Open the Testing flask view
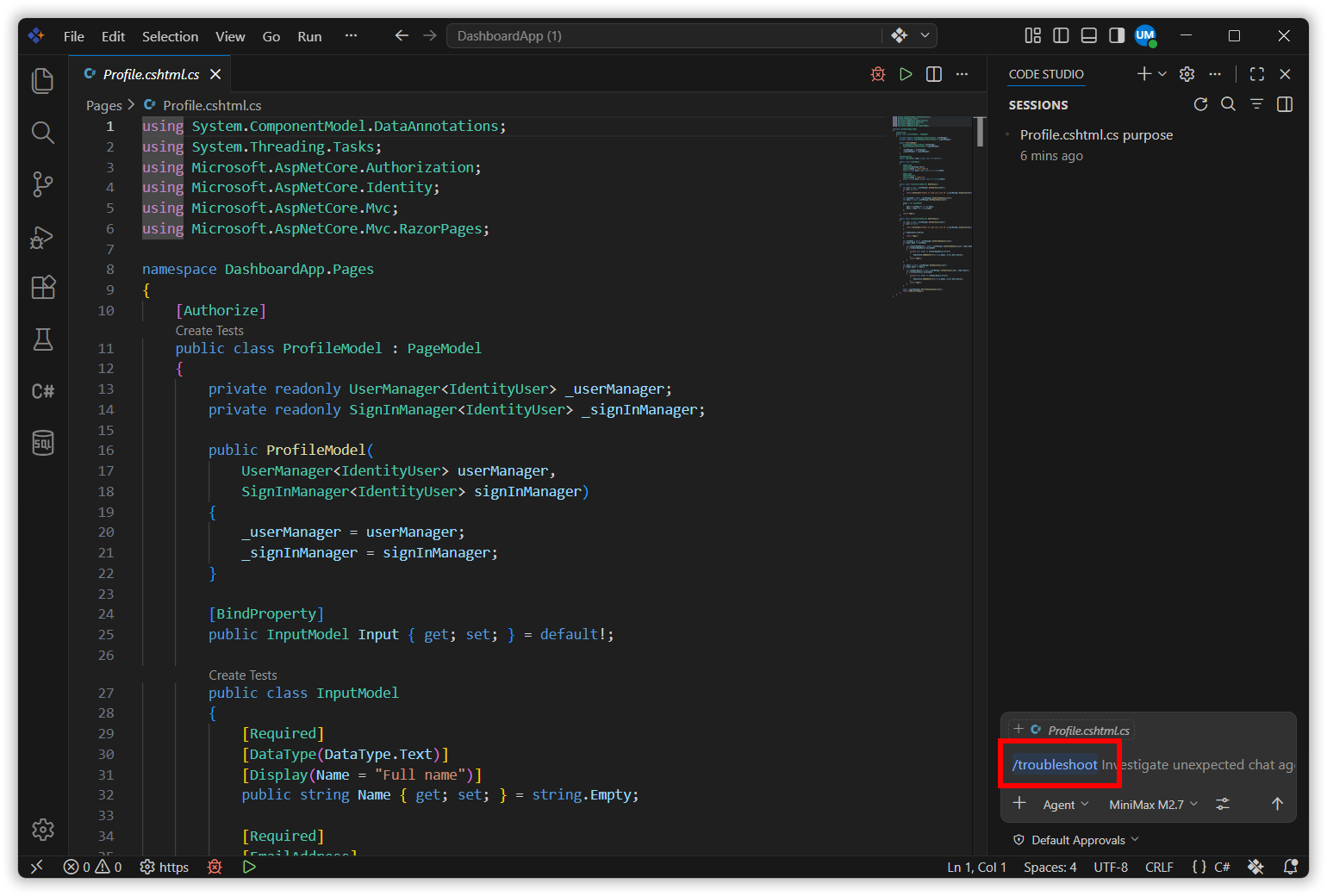1327x896 pixels. [x=42, y=339]
